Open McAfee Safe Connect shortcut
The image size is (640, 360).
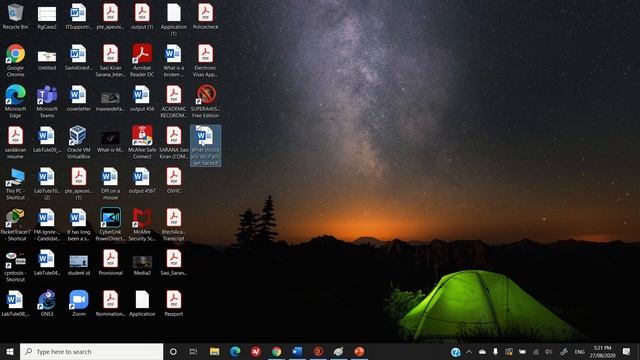pyautogui.click(x=142, y=142)
